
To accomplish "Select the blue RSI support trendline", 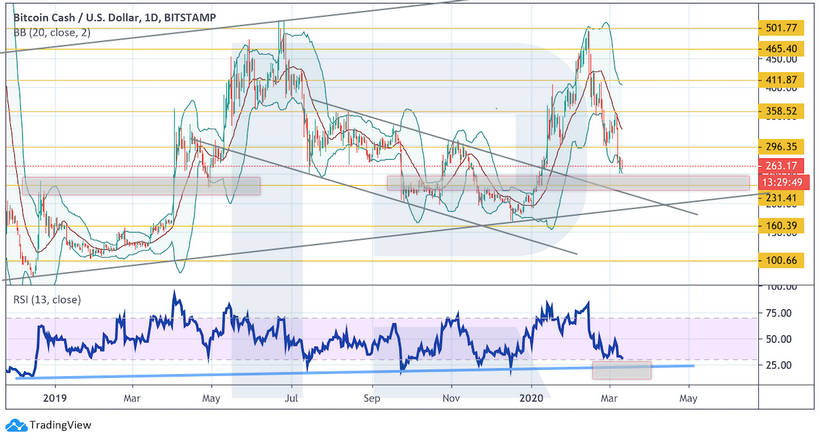I will [350, 372].
